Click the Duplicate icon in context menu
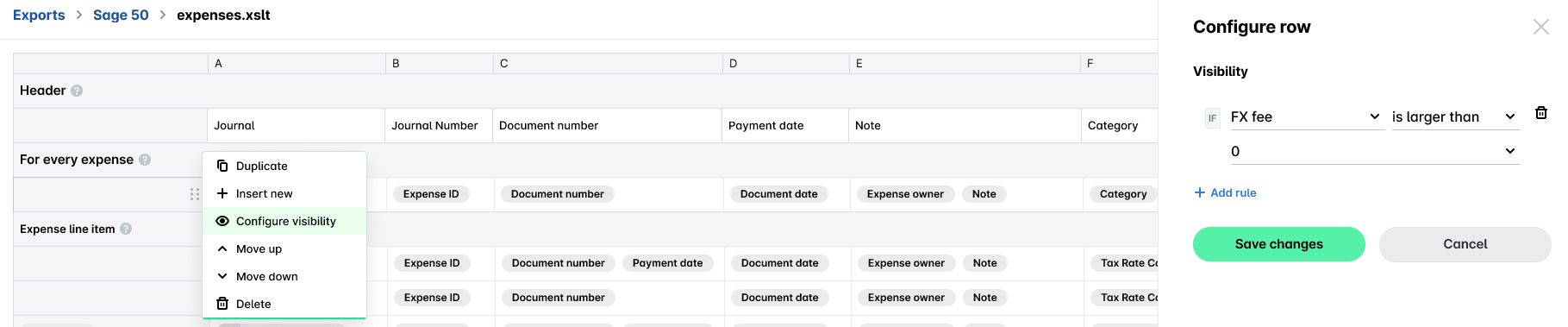Viewport: 1568px width, 327px height. pyautogui.click(x=222, y=166)
